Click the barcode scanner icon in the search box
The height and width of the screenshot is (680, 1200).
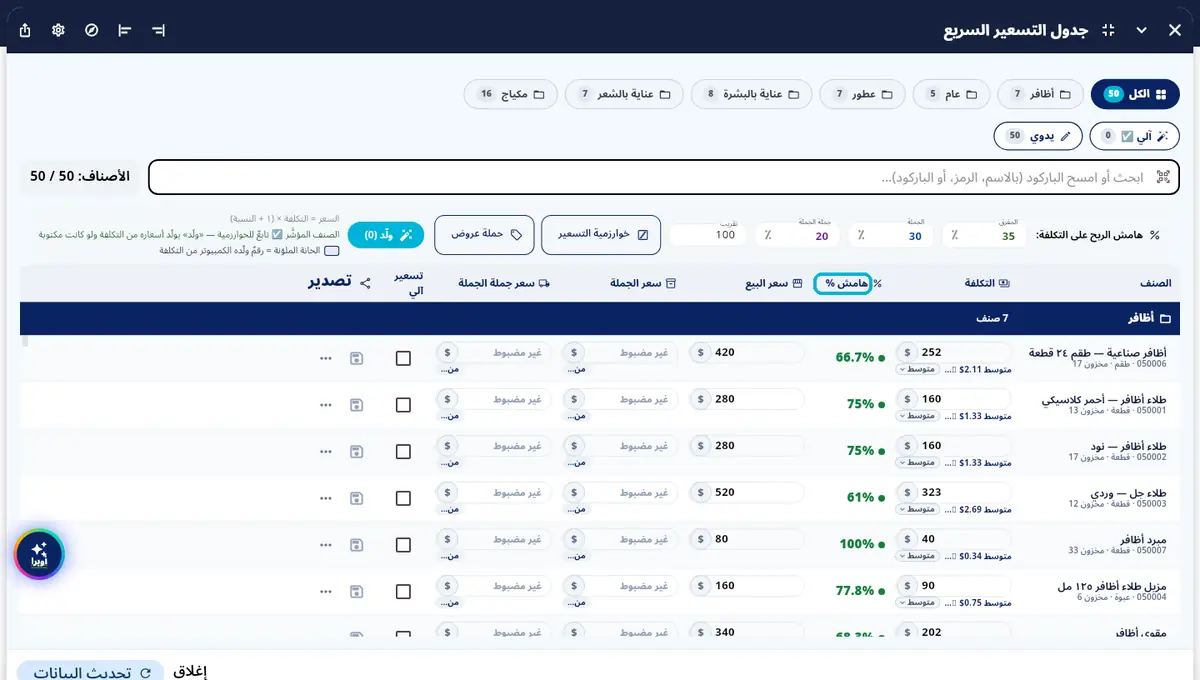(x=1163, y=177)
